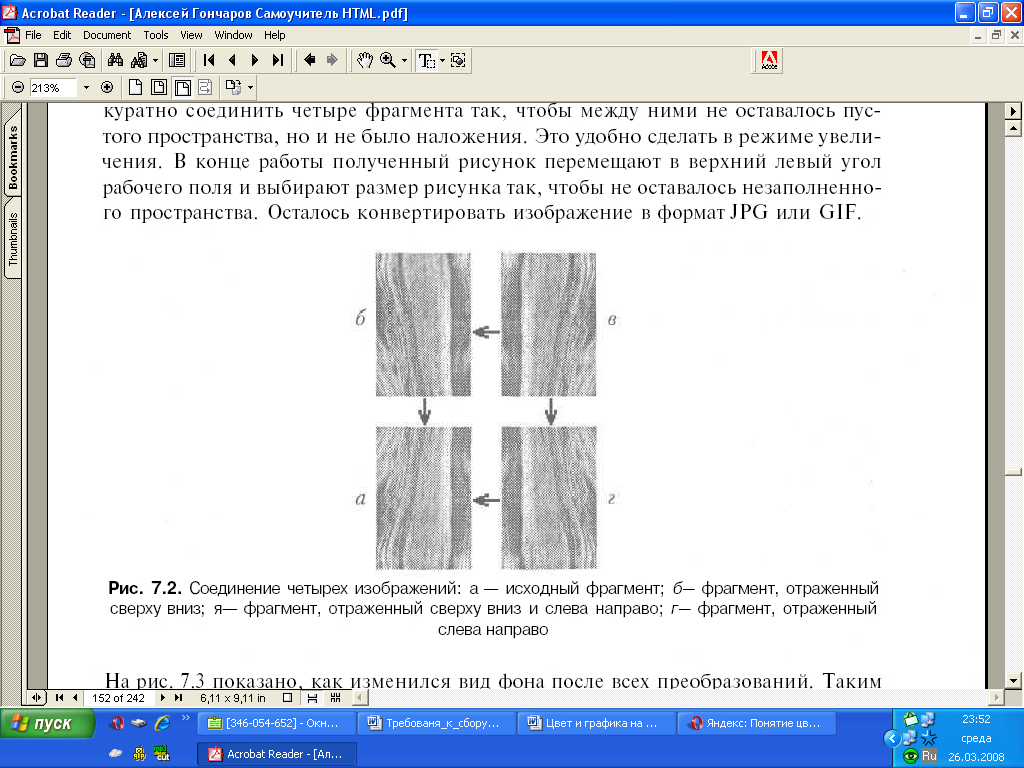Switch to Яндекс: Понятие цв Opera taskbar button

(x=757, y=724)
